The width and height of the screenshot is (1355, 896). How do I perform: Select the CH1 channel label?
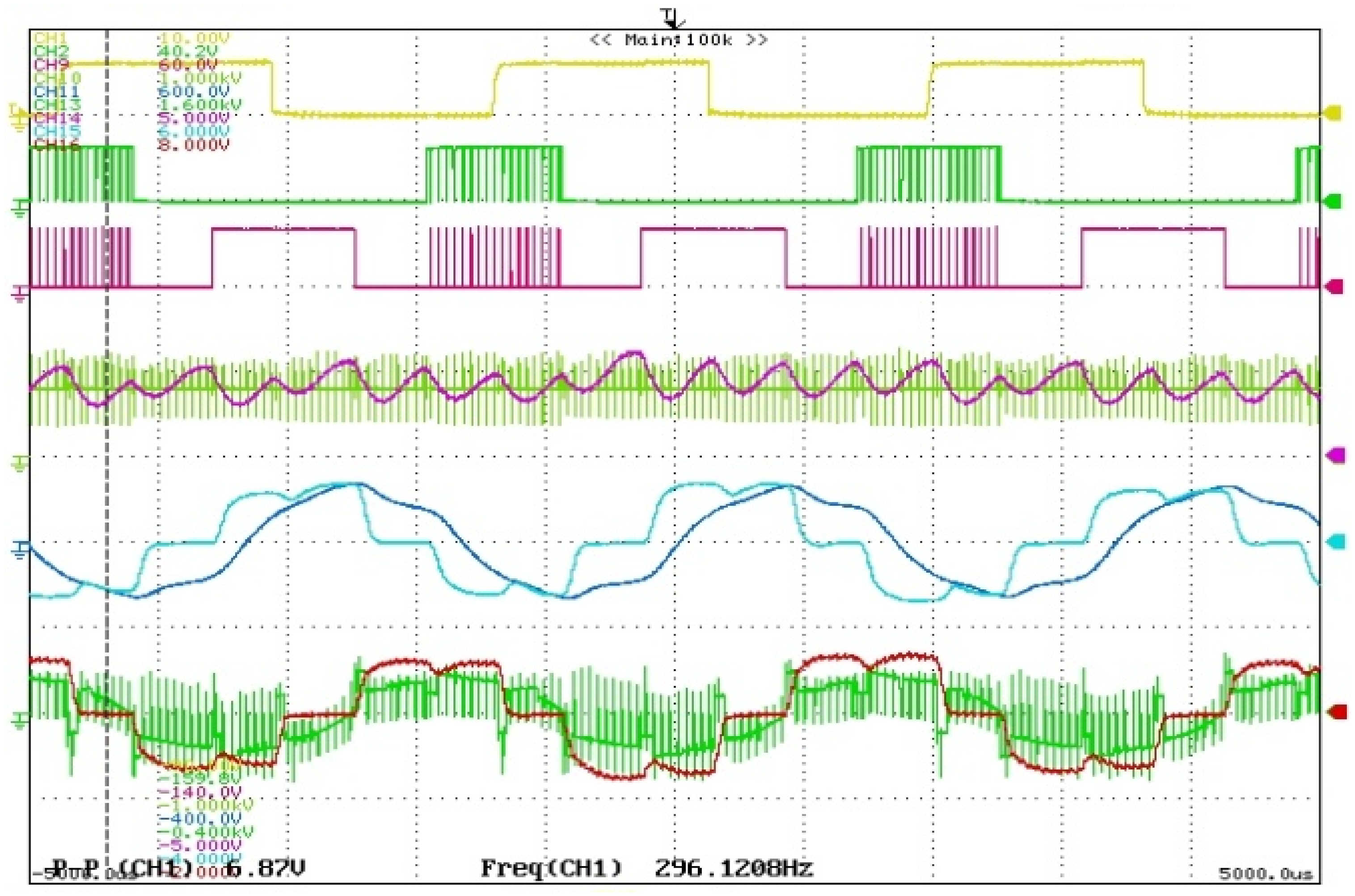click(x=50, y=38)
